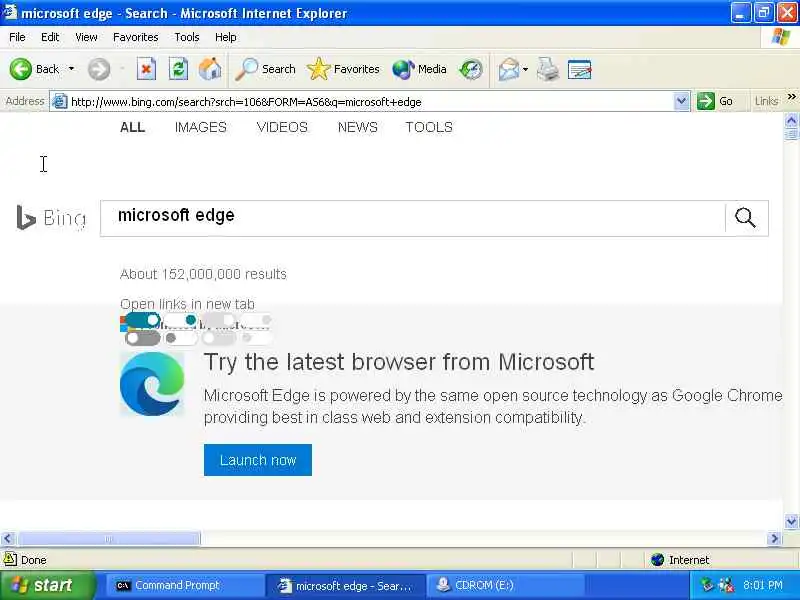Click the Launch now button

coord(258,460)
